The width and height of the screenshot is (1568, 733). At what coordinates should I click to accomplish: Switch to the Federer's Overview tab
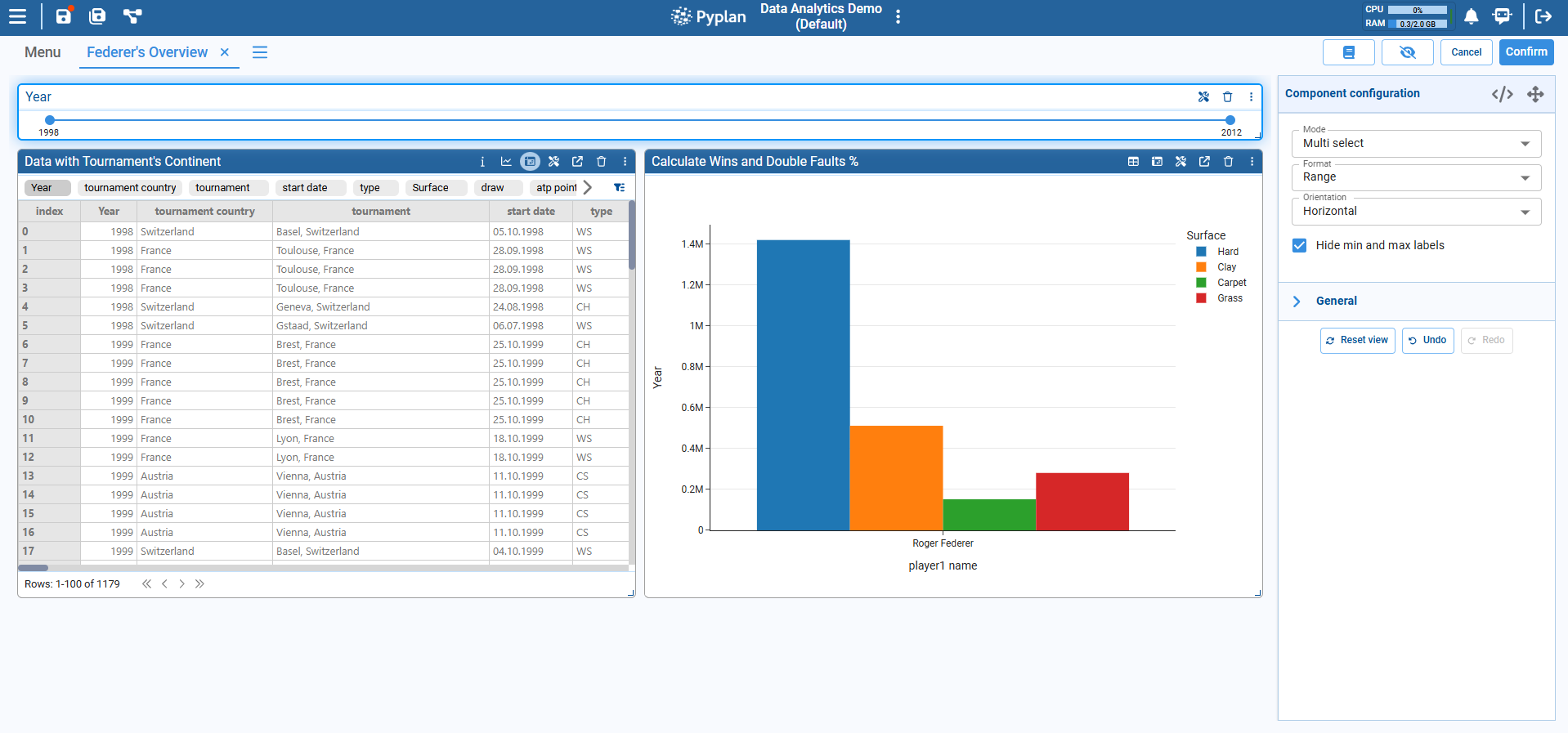pyautogui.click(x=147, y=52)
